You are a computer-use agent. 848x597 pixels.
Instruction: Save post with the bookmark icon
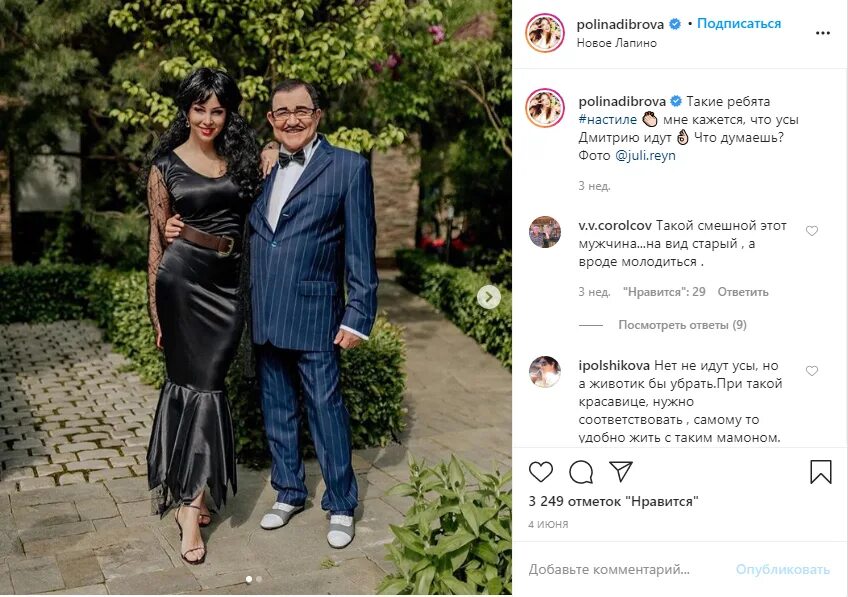(820, 472)
